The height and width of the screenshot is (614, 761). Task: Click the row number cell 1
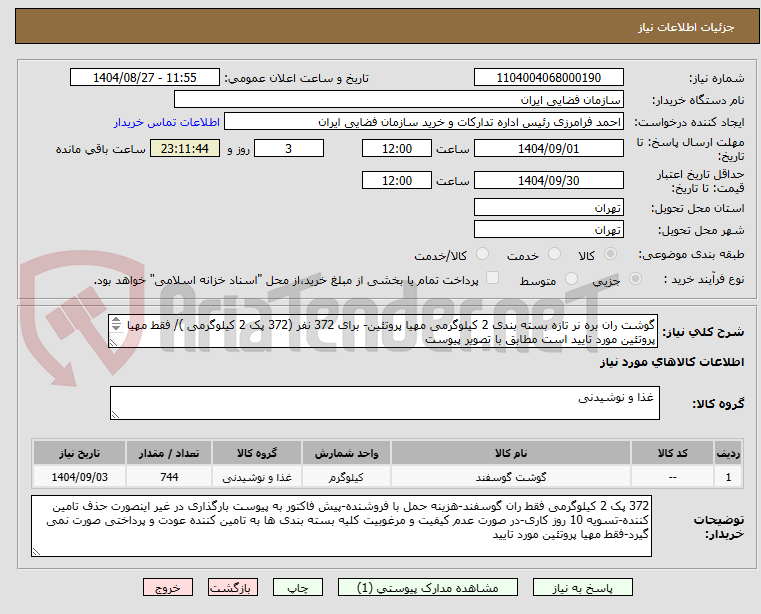point(728,477)
